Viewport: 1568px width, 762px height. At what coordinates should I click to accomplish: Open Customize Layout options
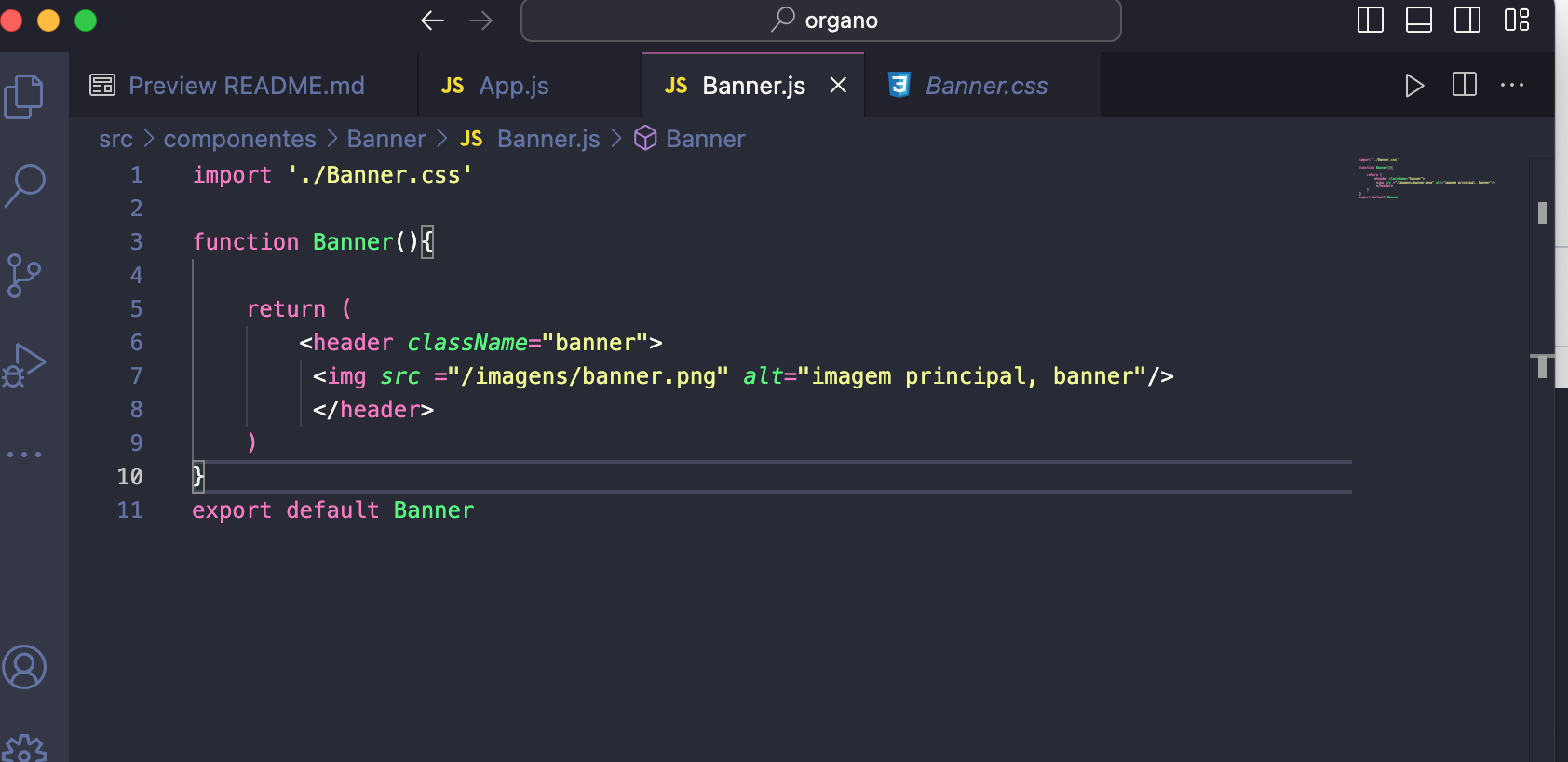click(1517, 20)
